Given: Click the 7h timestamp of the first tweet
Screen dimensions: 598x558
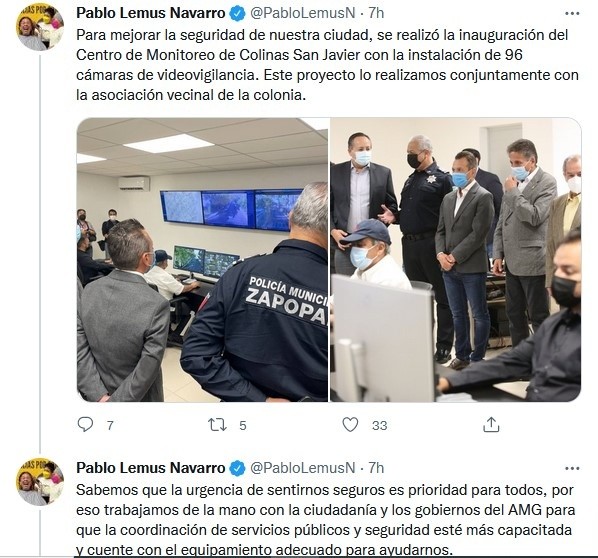Looking at the screenshot, I should [x=376, y=13].
